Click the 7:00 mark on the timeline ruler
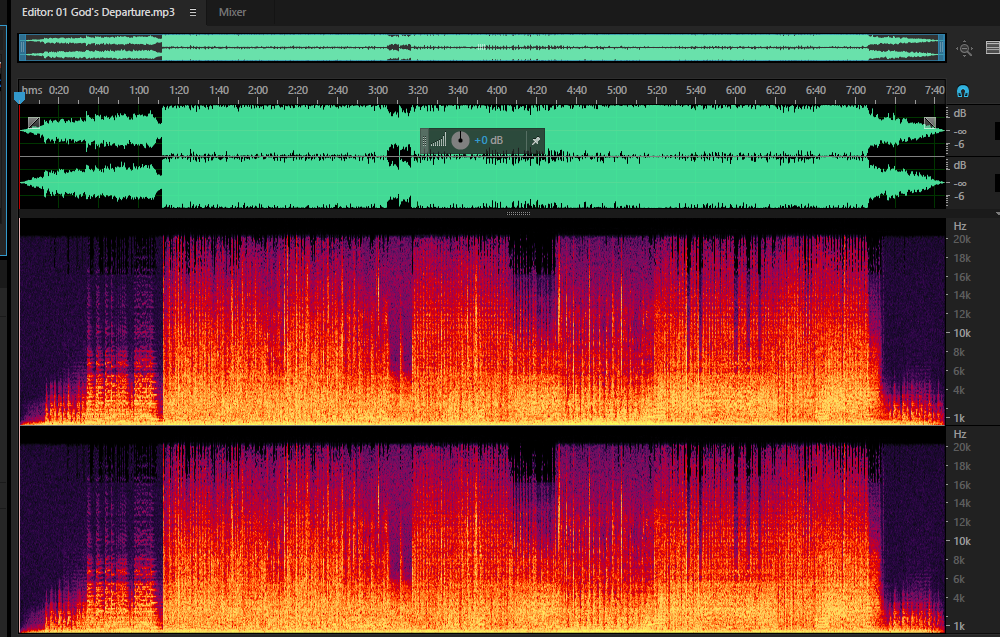This screenshot has height=637, width=1000. tap(855, 91)
